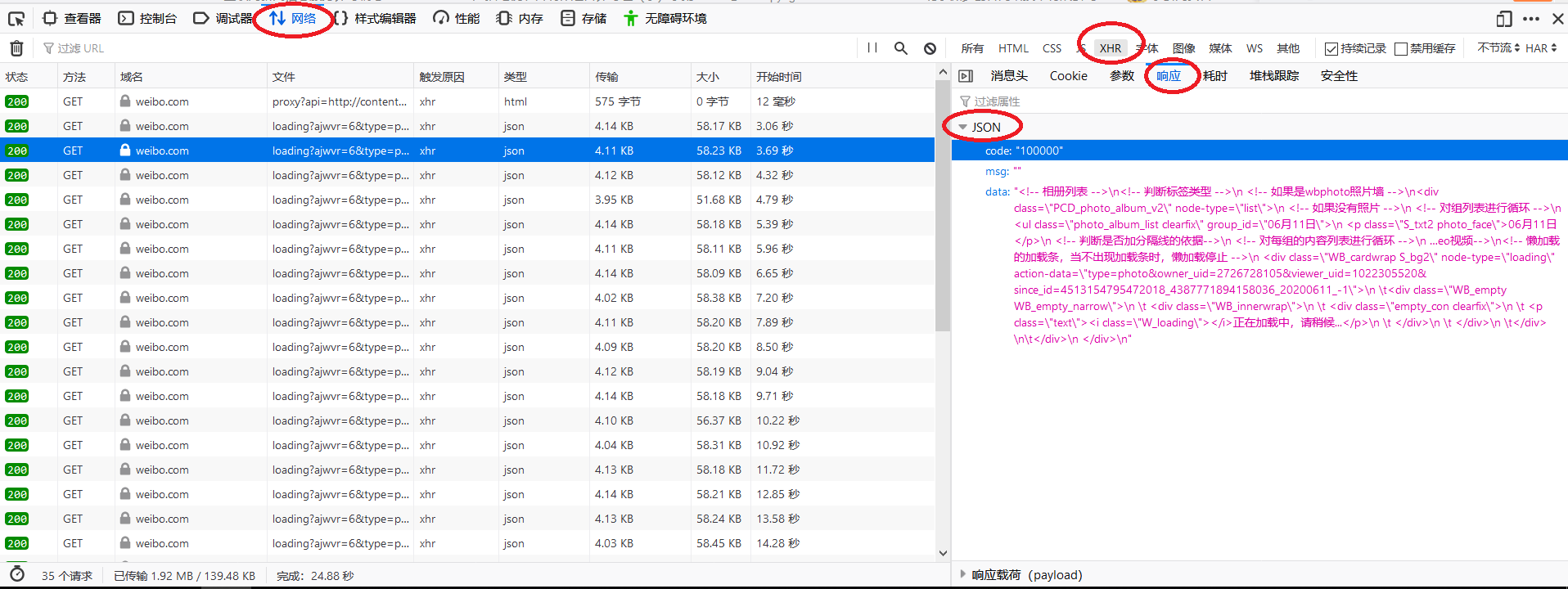Image resolution: width=1568 pixels, height=589 pixels.
Task: Select the request row starting at 4.79 秒
Action: pyautogui.click(x=466, y=200)
